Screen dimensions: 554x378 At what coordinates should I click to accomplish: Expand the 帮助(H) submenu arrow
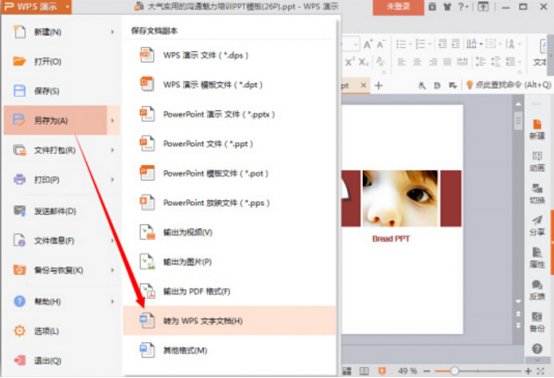112,301
